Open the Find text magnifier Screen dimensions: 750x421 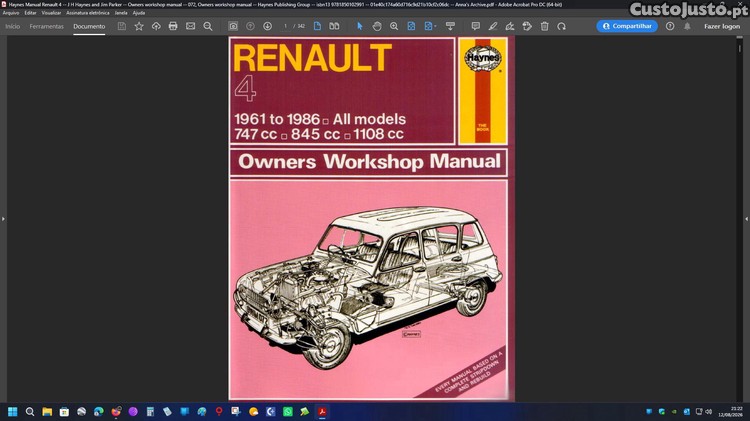[208, 26]
